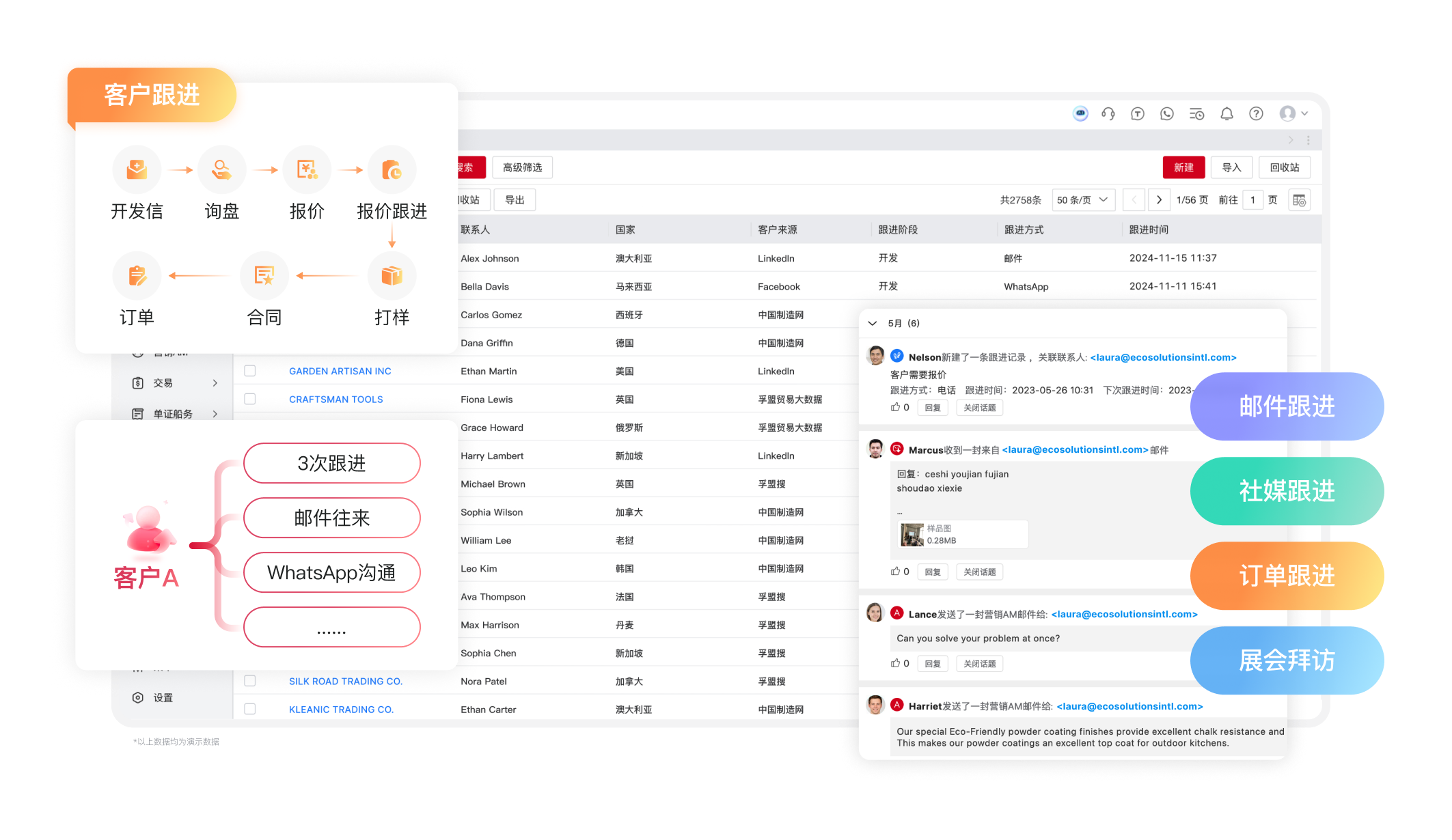Screen dimensions: 1452x840
Task: Open the column settings icon beside pagination
Action: pos(1299,199)
